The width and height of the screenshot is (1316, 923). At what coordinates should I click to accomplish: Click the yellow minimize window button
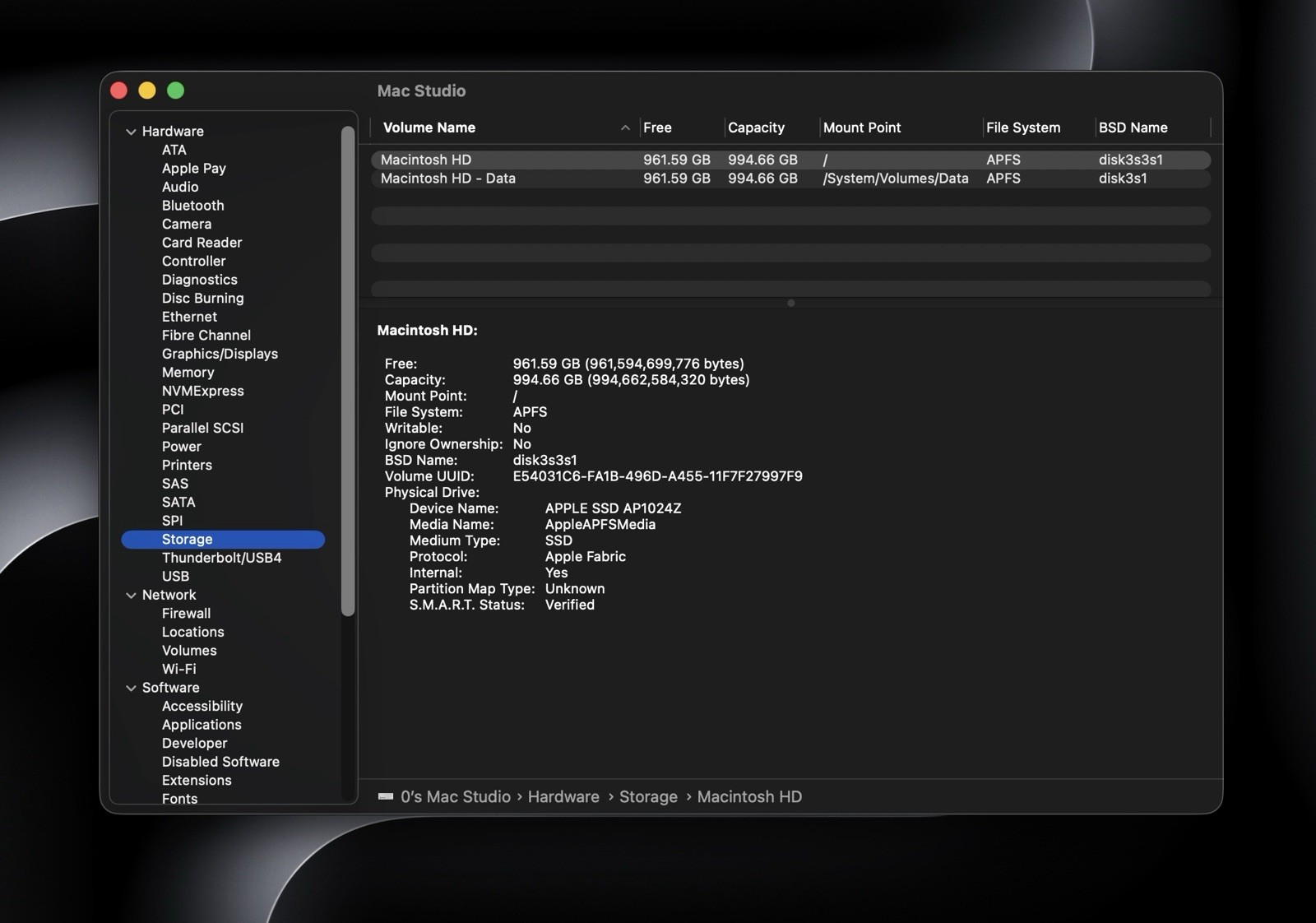147,90
